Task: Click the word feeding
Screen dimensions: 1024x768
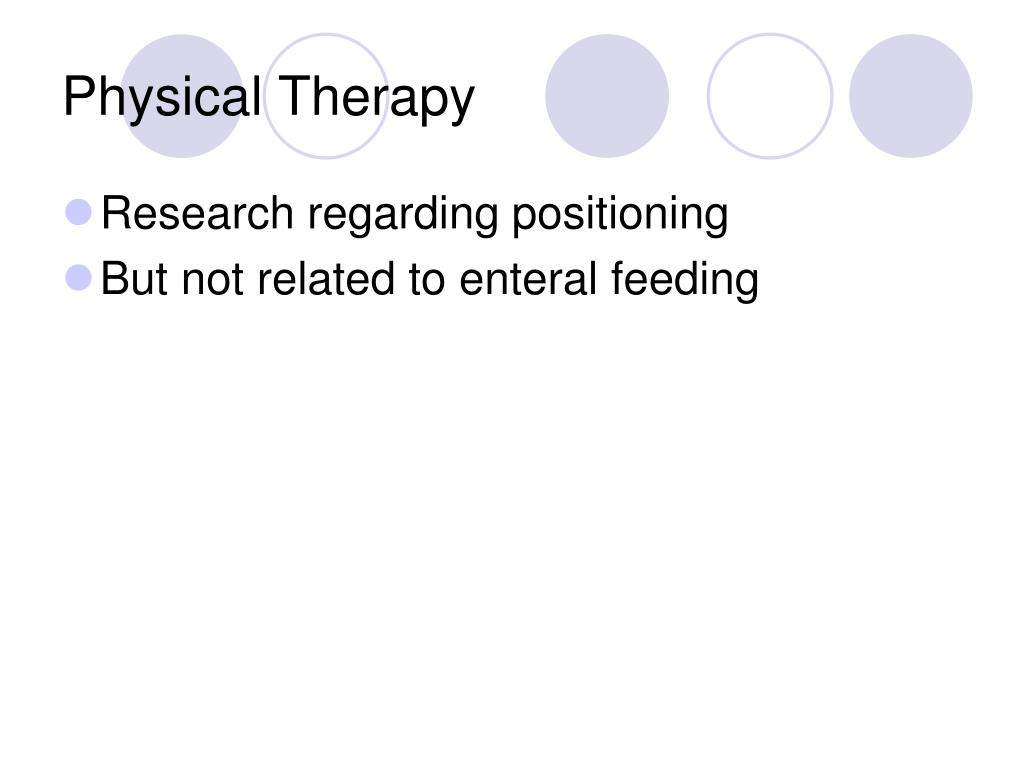Action: point(684,282)
